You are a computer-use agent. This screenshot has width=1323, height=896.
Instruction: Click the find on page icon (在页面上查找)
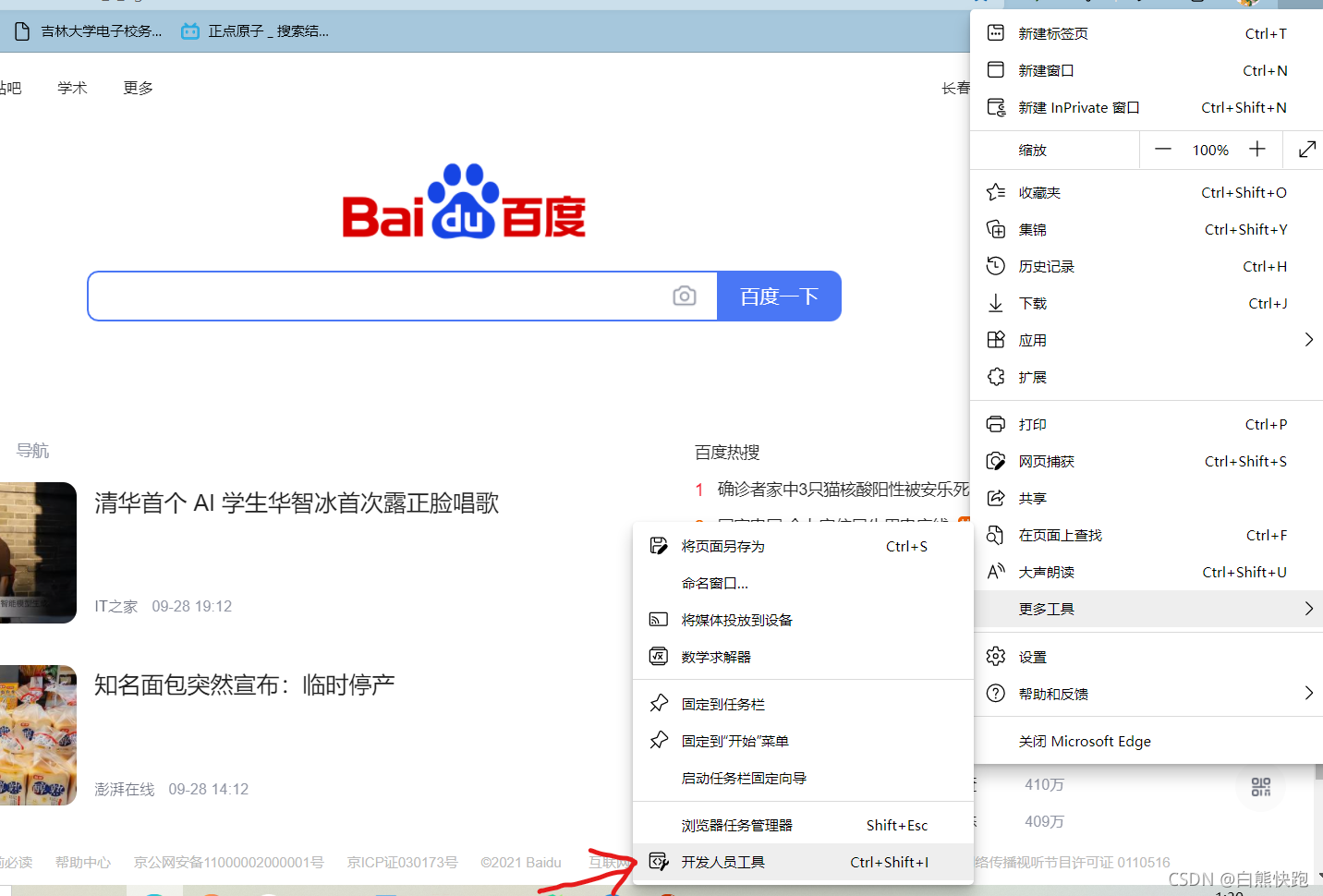[x=996, y=535]
